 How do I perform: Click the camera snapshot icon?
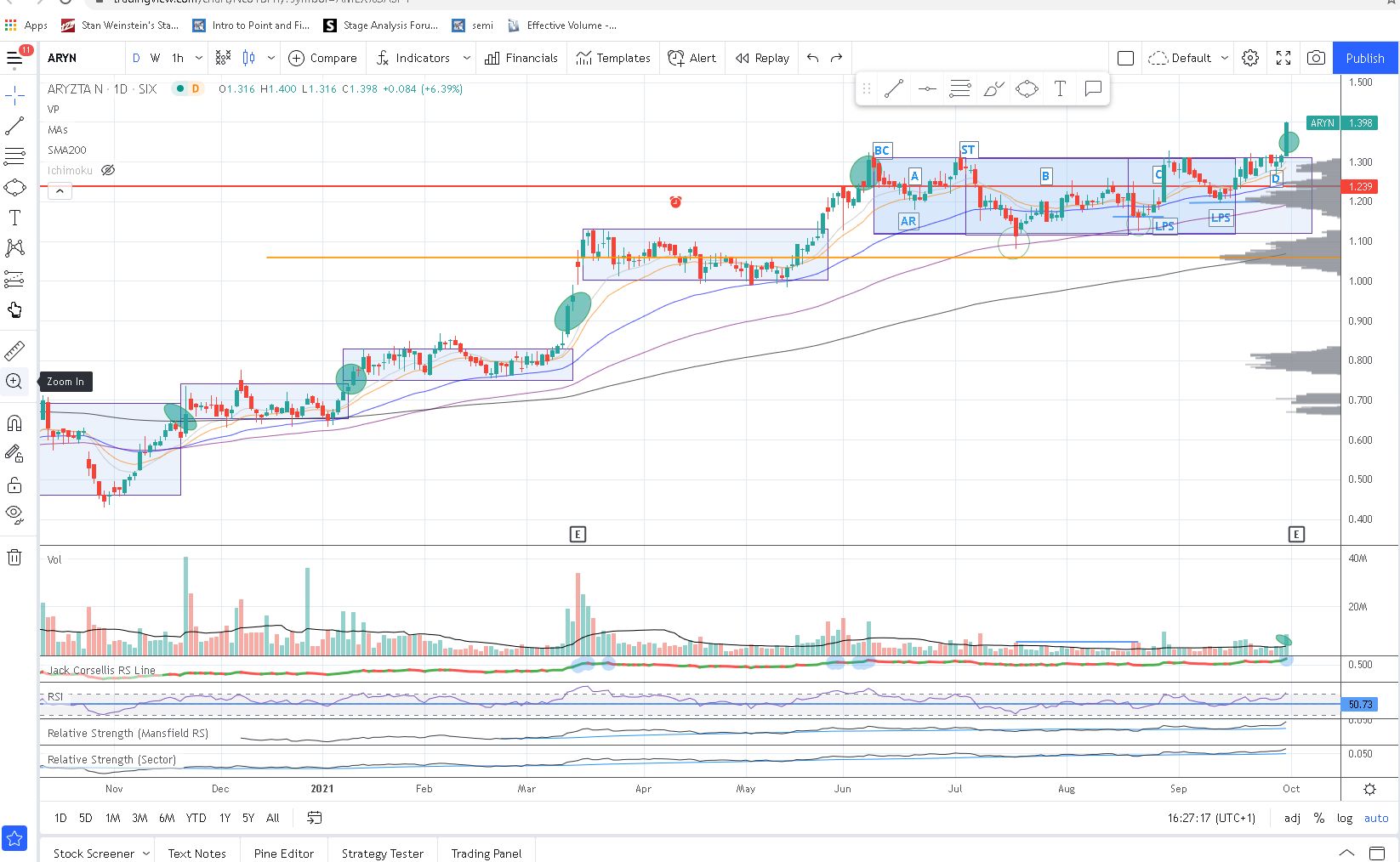click(x=1315, y=58)
